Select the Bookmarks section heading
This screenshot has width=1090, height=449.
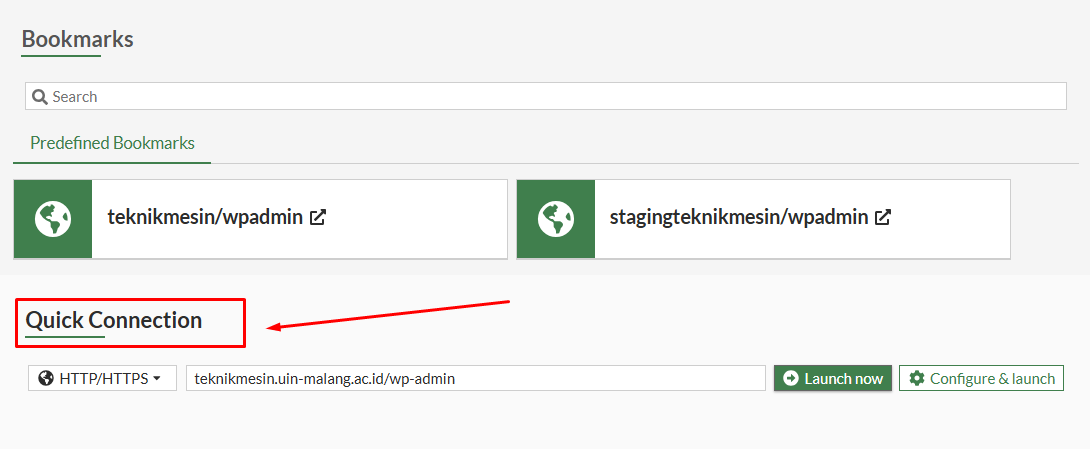pos(77,39)
